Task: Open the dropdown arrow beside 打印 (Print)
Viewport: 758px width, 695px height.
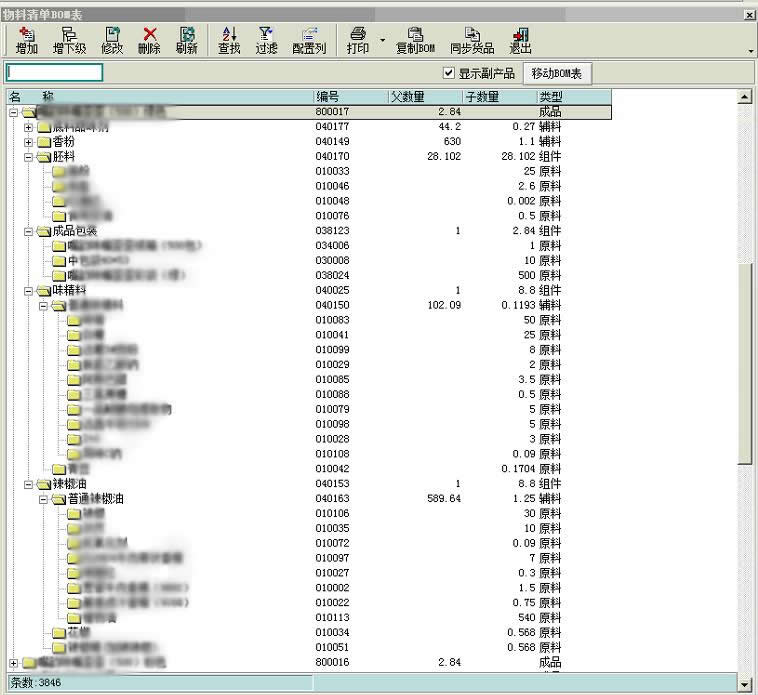Action: (x=382, y=41)
